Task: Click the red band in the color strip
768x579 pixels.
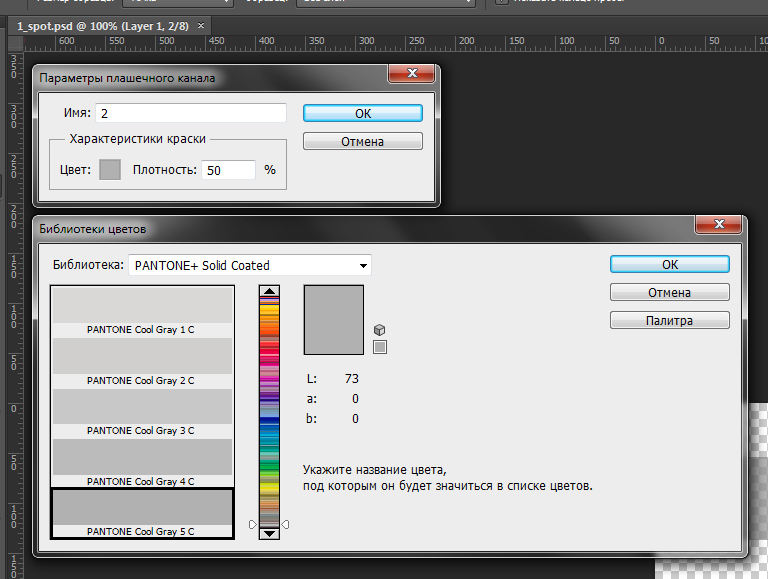Action: click(x=269, y=347)
